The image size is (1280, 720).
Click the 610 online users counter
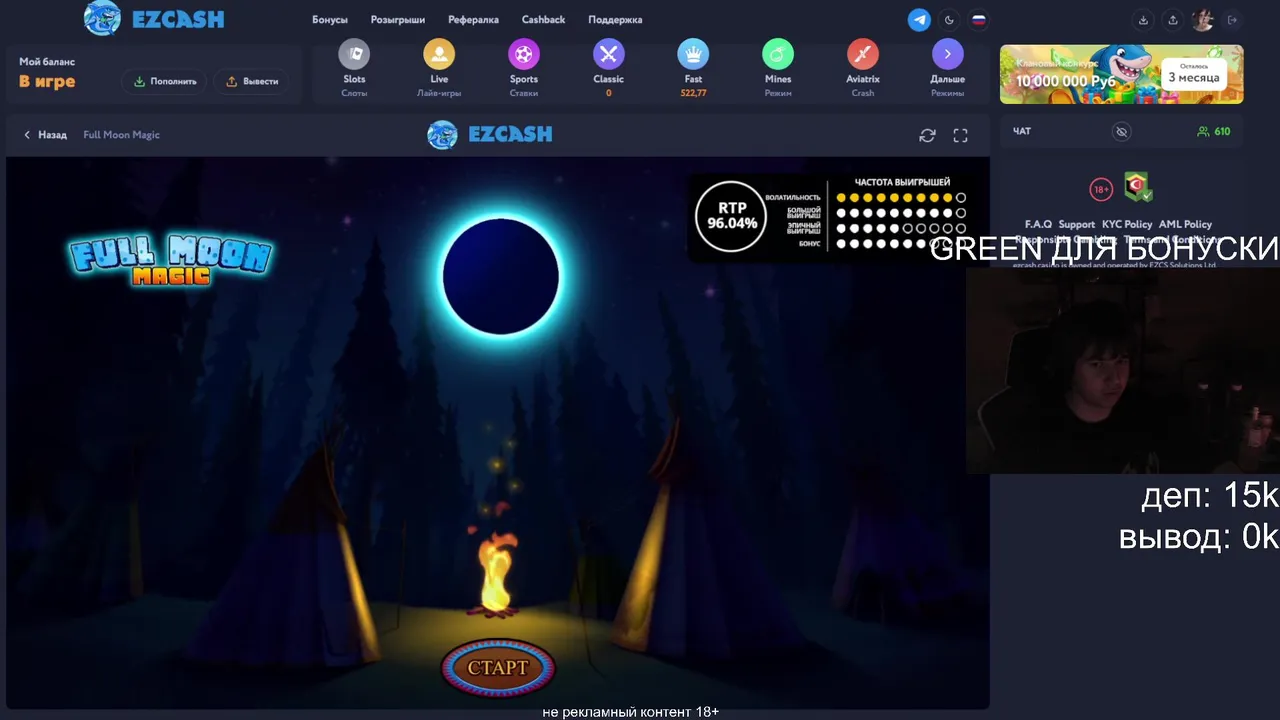pos(1214,132)
